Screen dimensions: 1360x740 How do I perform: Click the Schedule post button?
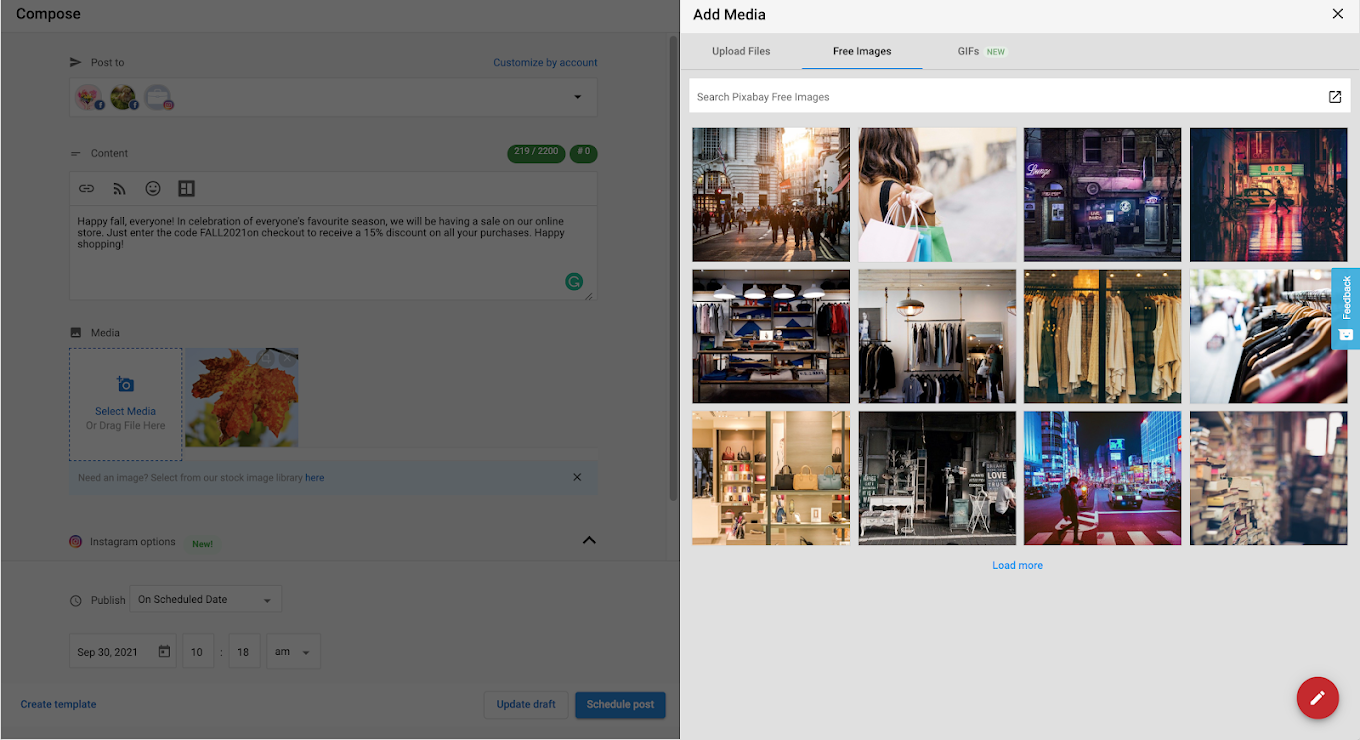(620, 704)
